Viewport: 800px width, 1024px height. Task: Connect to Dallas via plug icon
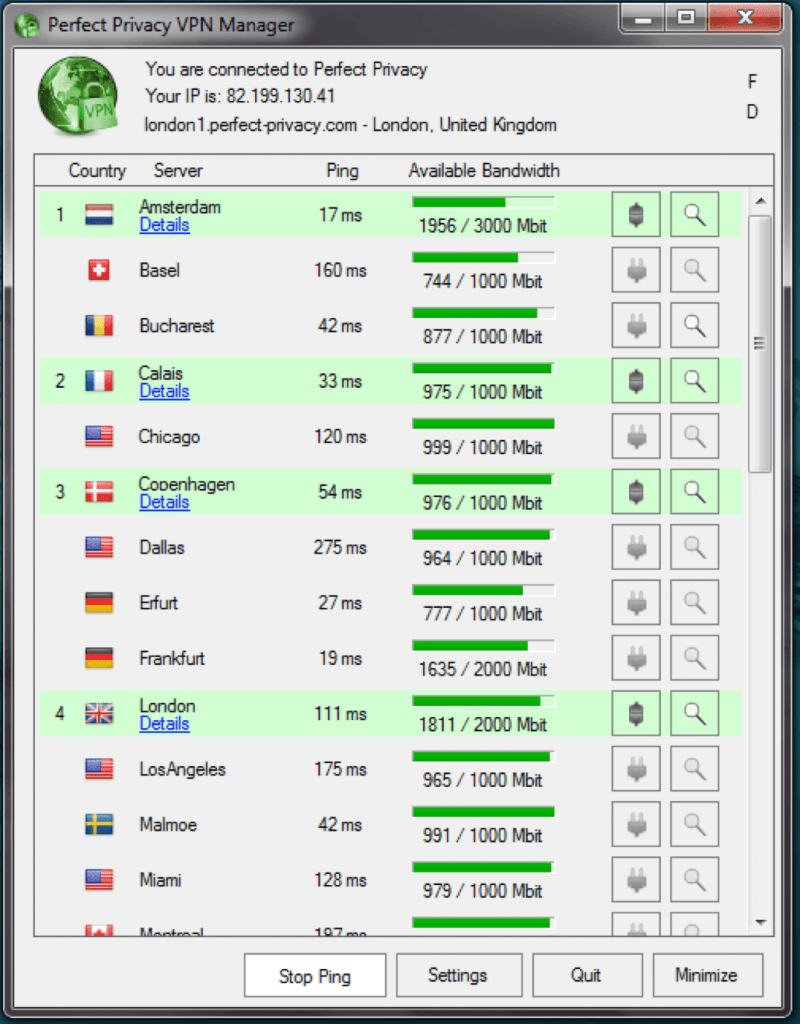pos(636,547)
